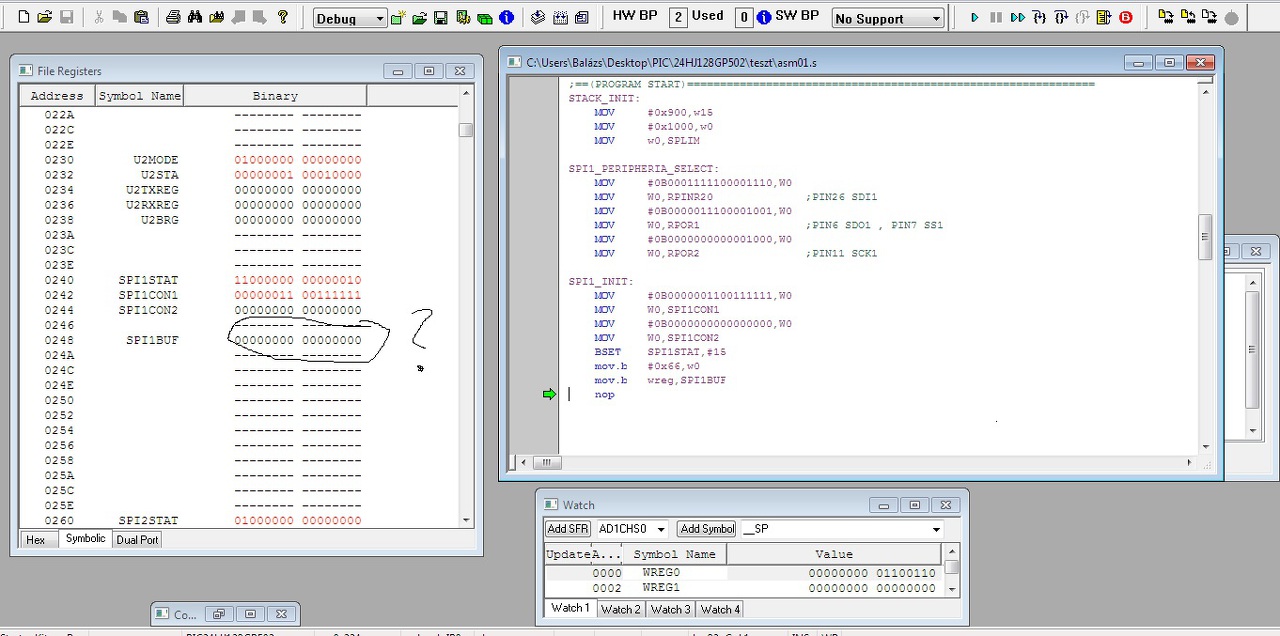The width and height of the screenshot is (1280, 636).
Task: Click the Reset processor icon
Action: pos(1104,17)
